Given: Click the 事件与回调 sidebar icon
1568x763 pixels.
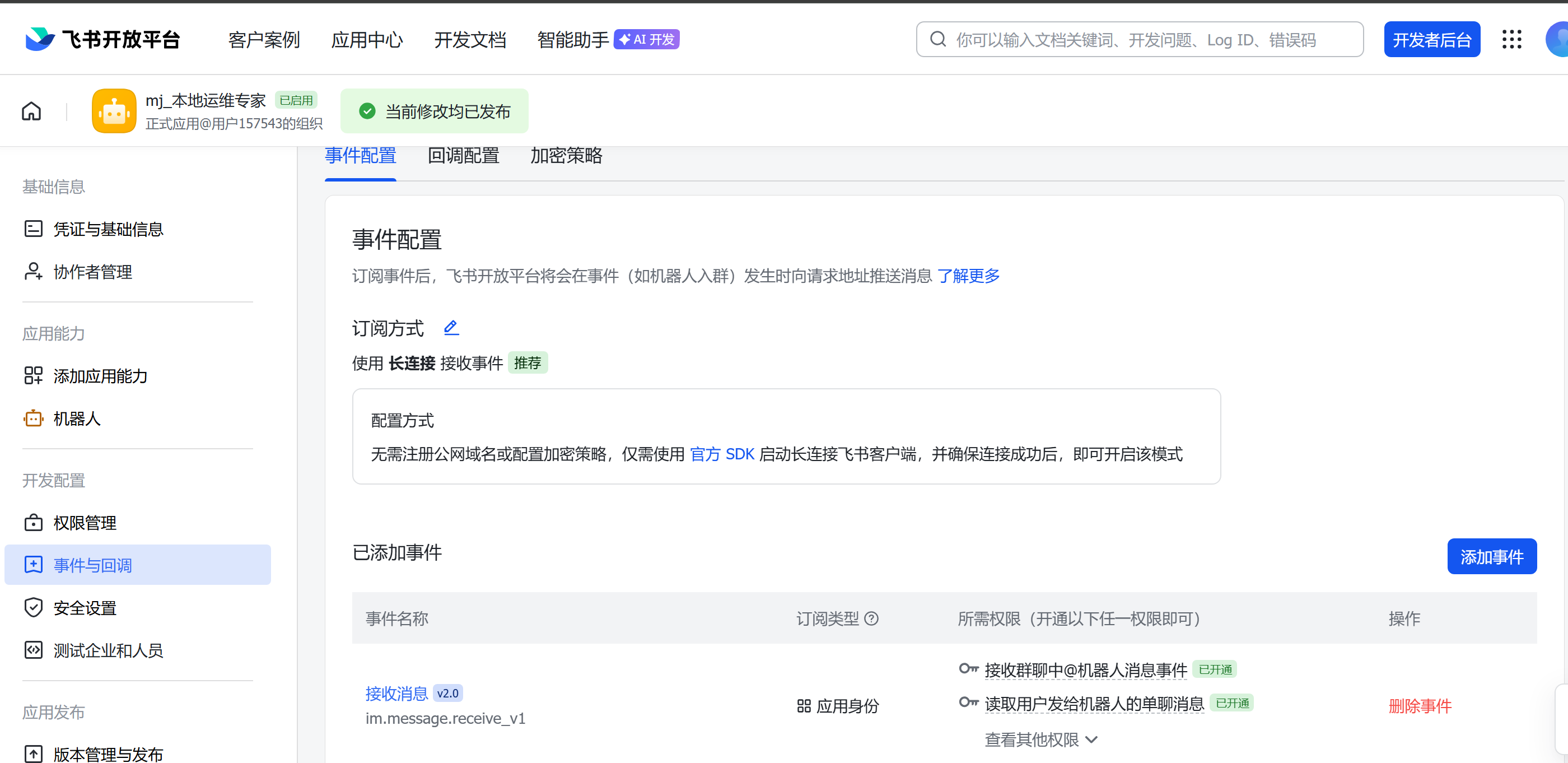Looking at the screenshot, I should [34, 565].
